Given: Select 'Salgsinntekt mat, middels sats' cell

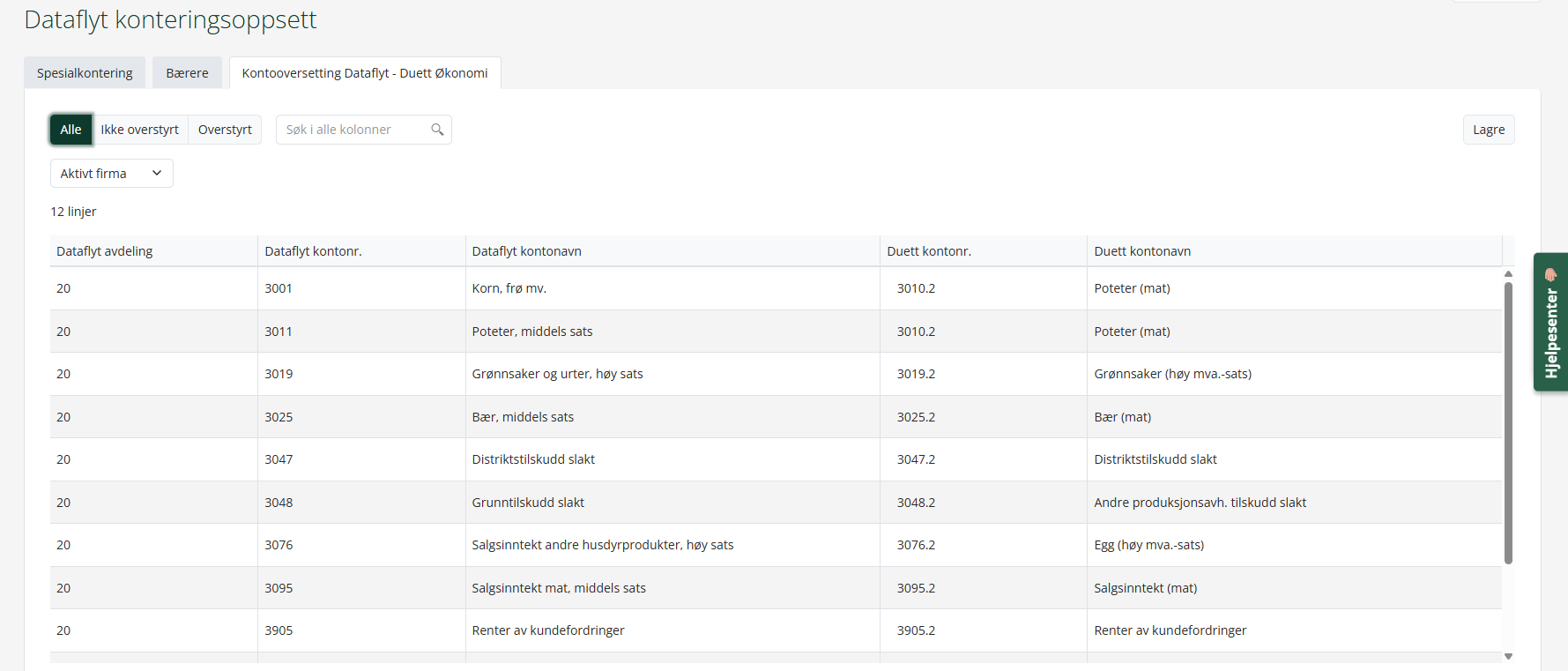Looking at the screenshot, I should click(x=673, y=588).
